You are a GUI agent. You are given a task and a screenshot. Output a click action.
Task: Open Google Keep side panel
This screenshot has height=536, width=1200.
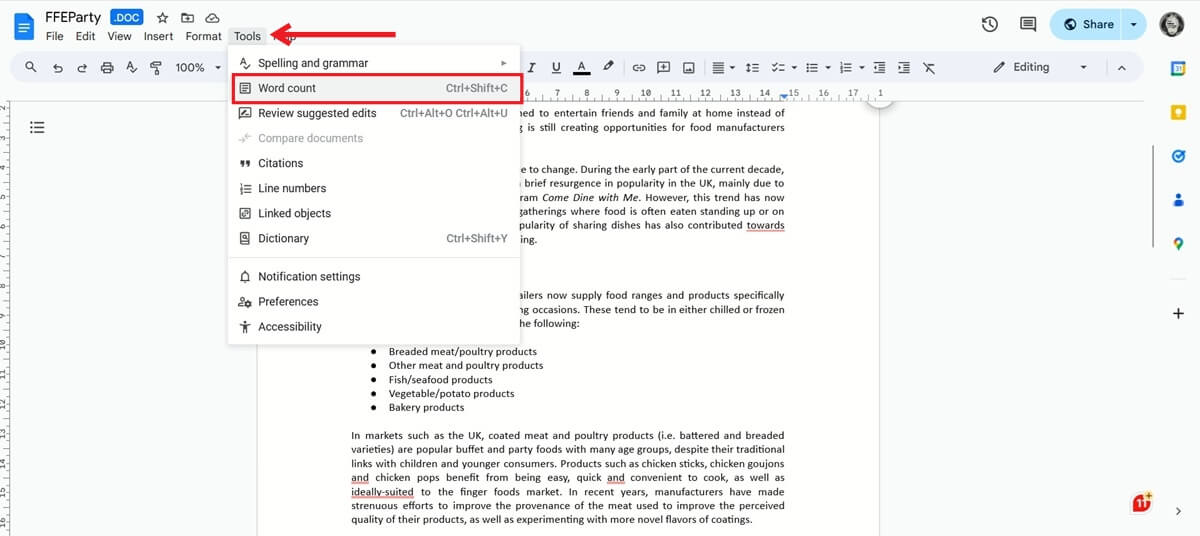point(1178,112)
